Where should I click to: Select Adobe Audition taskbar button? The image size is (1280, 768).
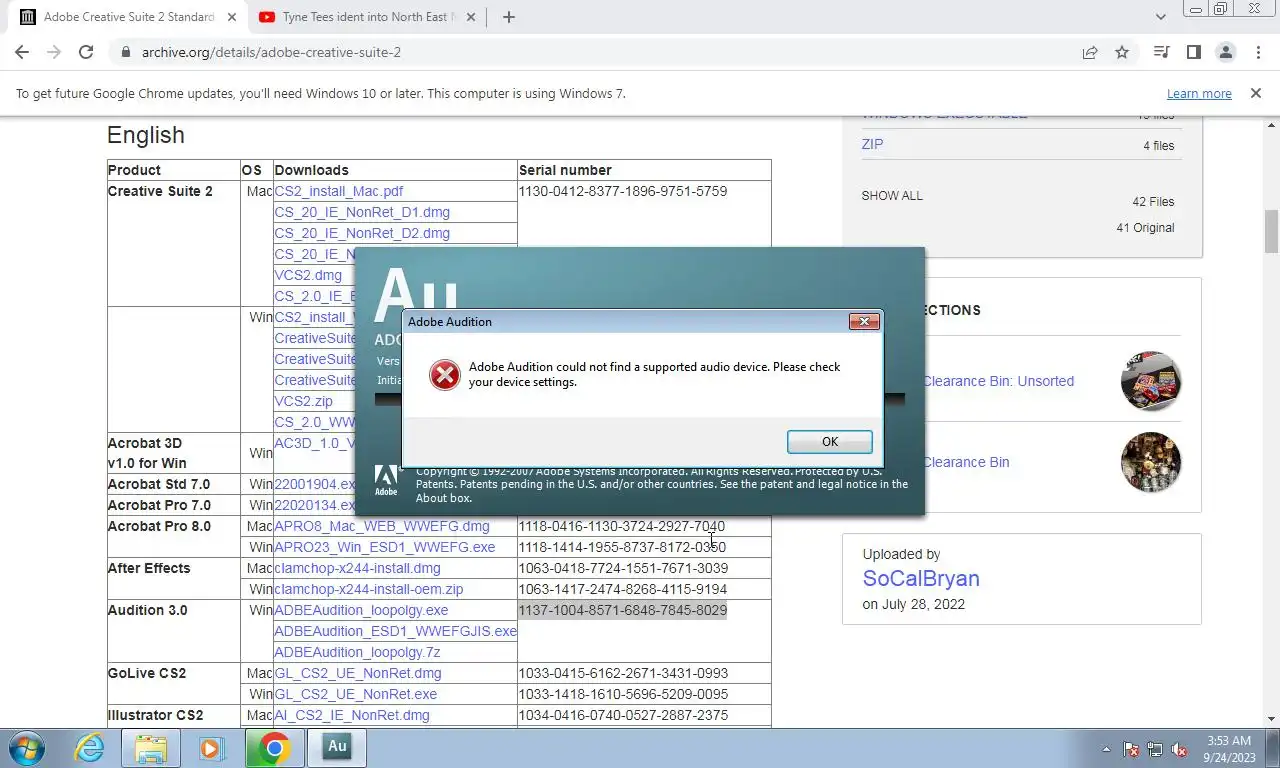(337, 747)
